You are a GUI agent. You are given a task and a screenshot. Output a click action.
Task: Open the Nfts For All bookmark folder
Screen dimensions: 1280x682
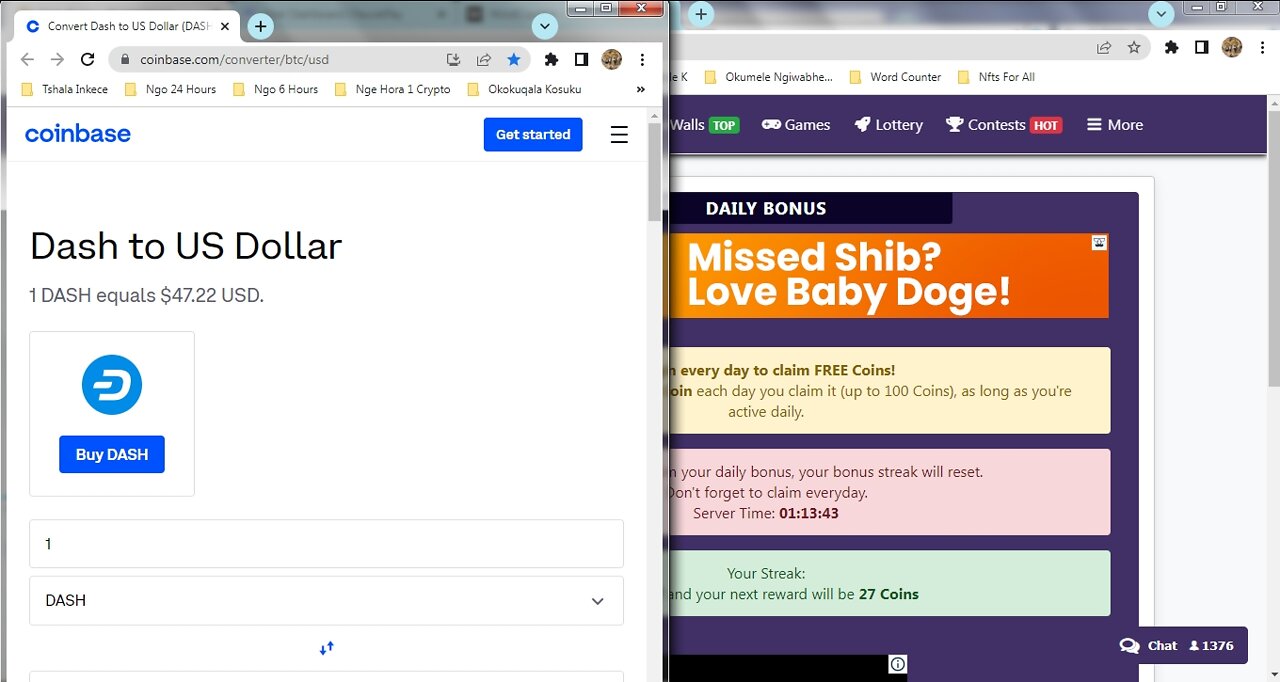tap(996, 77)
